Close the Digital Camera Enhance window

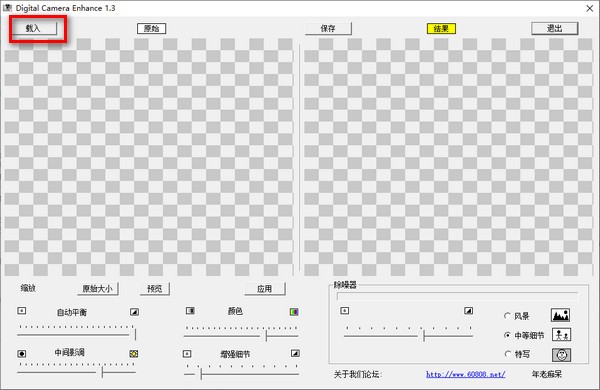(590, 8)
